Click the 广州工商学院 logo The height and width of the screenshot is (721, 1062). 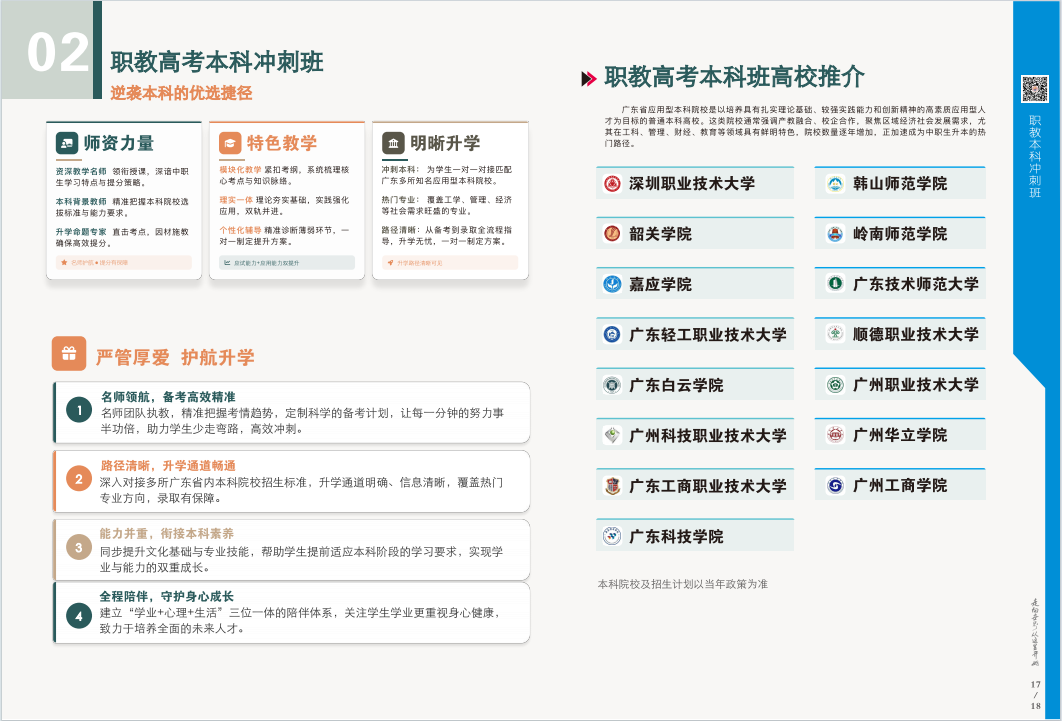(x=834, y=486)
